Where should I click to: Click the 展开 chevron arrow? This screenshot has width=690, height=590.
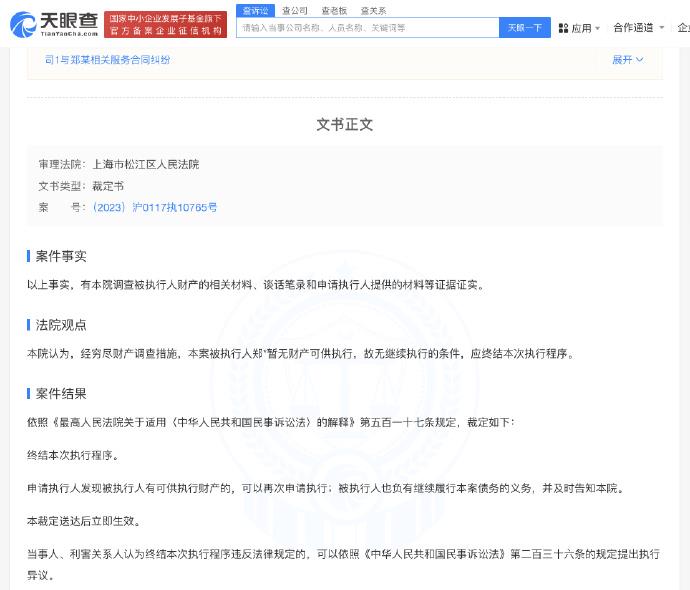640,60
